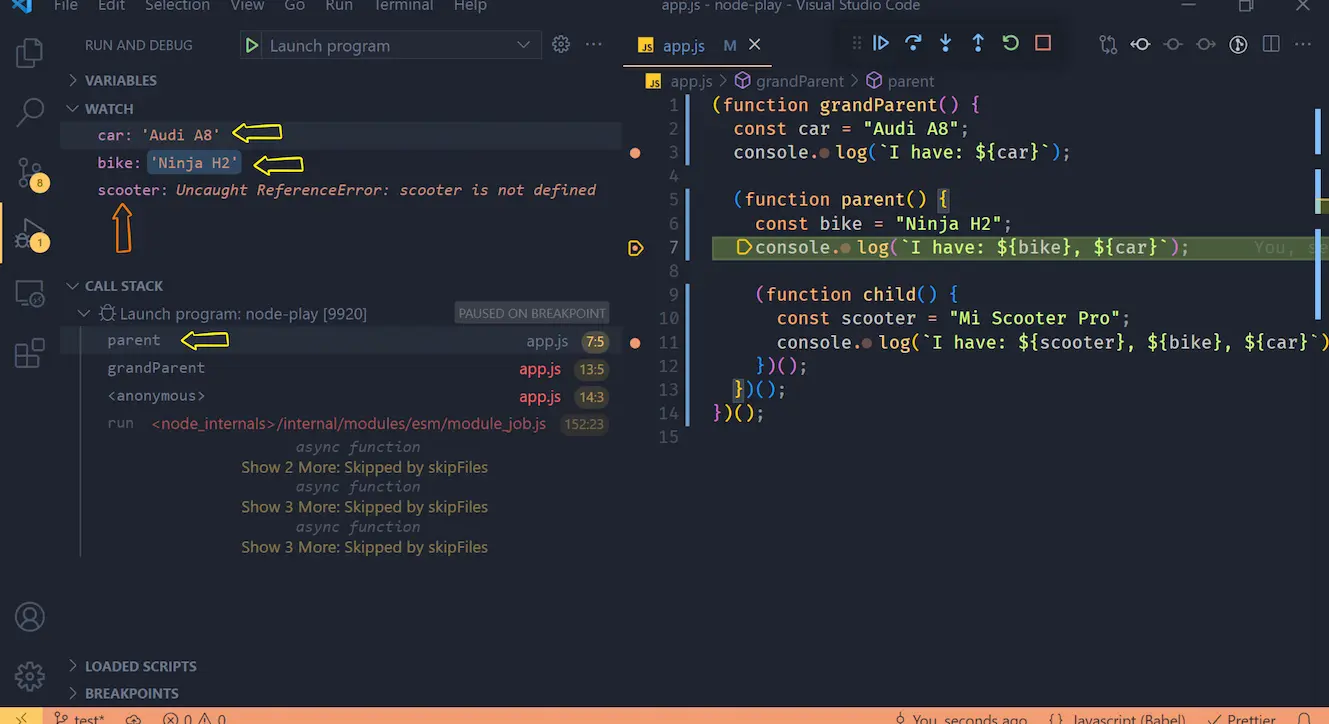Select the grandParent call stack frame
This screenshot has height=724, width=1329.
coord(340,369)
